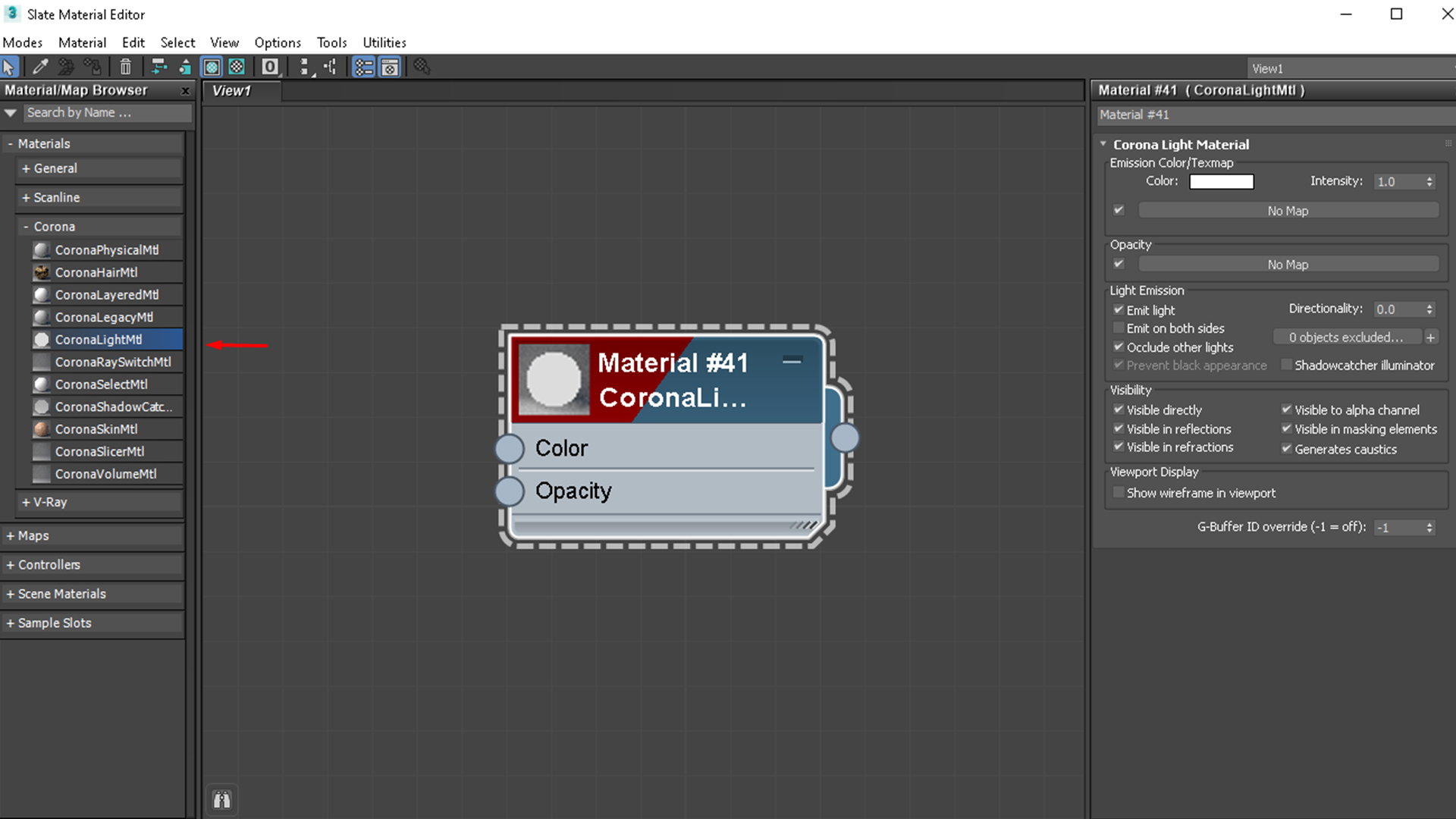
Task: Toggle Visible directly checkbox
Action: [1119, 409]
